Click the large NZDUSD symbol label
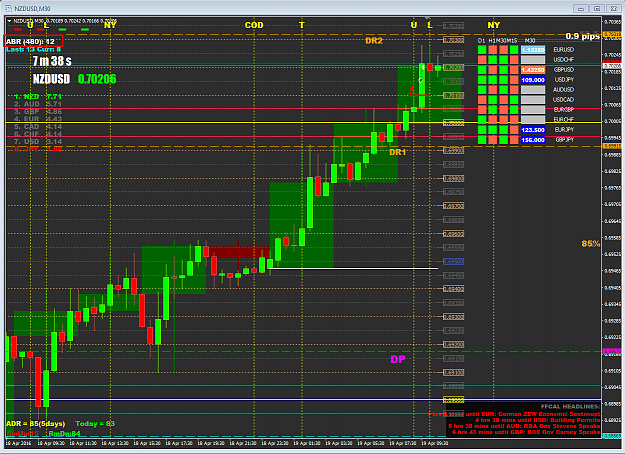The image size is (625, 454). point(51,79)
